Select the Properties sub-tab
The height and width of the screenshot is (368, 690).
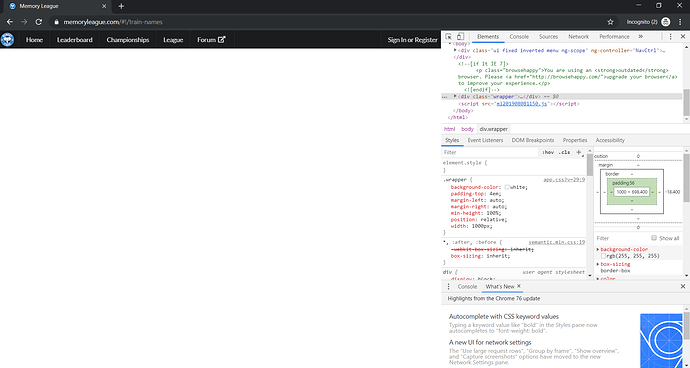tap(575, 140)
